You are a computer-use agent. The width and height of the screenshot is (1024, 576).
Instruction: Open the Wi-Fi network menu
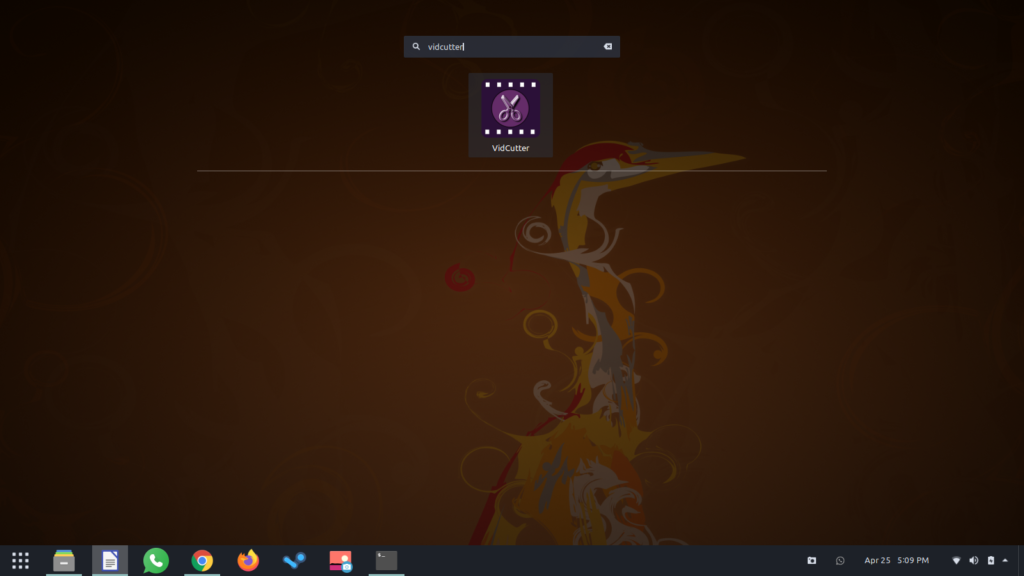pos(956,561)
